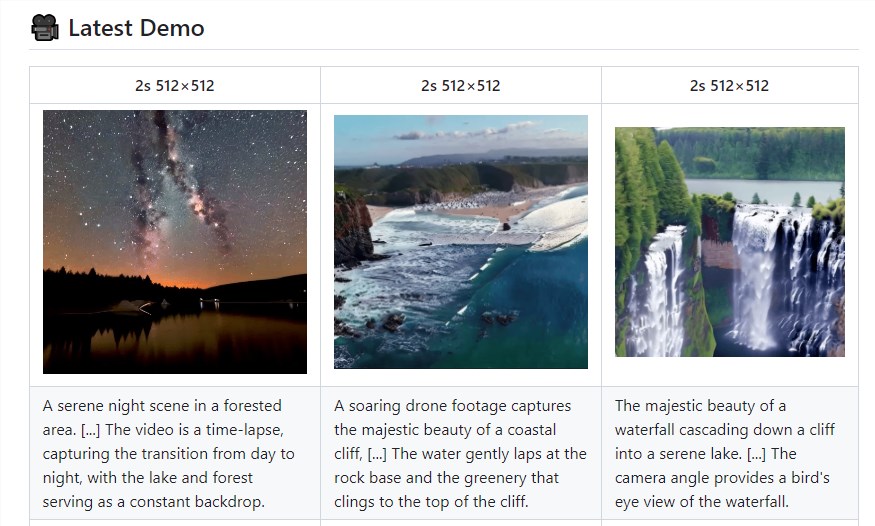Click the word "eye" in the waterfall caption
Image resolution: width=875 pixels, height=526 pixels.
[632, 502]
